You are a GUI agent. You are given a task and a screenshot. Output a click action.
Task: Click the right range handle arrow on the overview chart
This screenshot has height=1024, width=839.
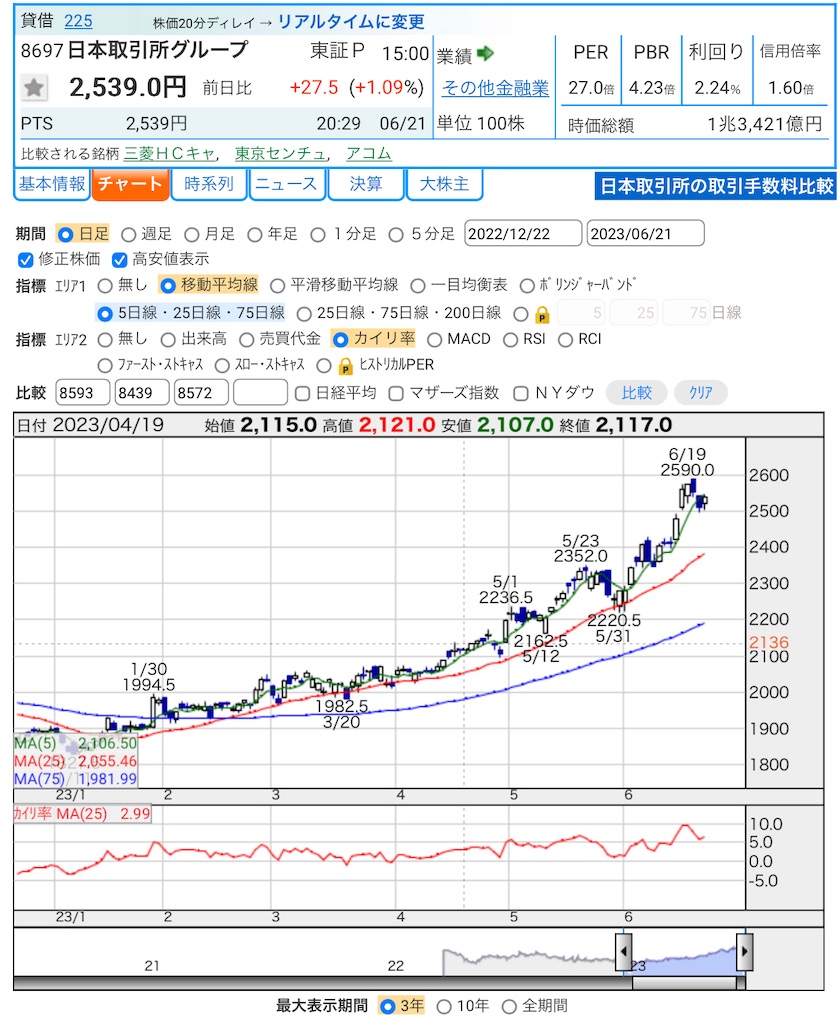pos(744,952)
